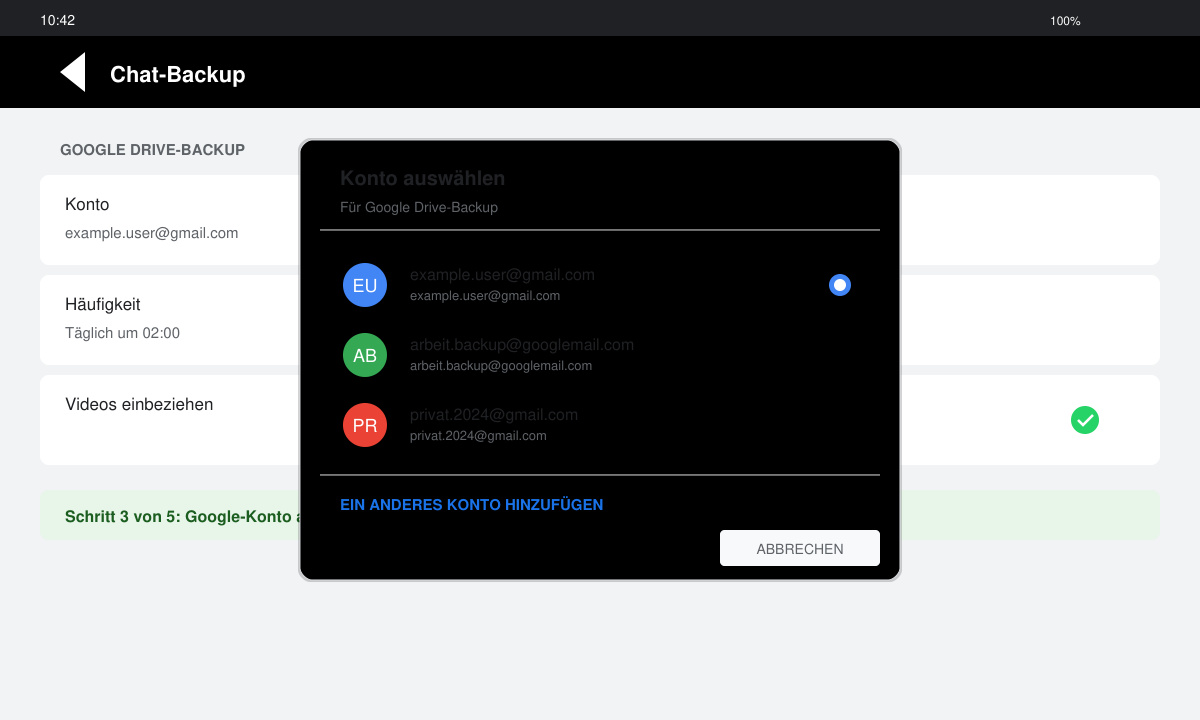Go back using the Chat-Backup arrow

click(73, 72)
